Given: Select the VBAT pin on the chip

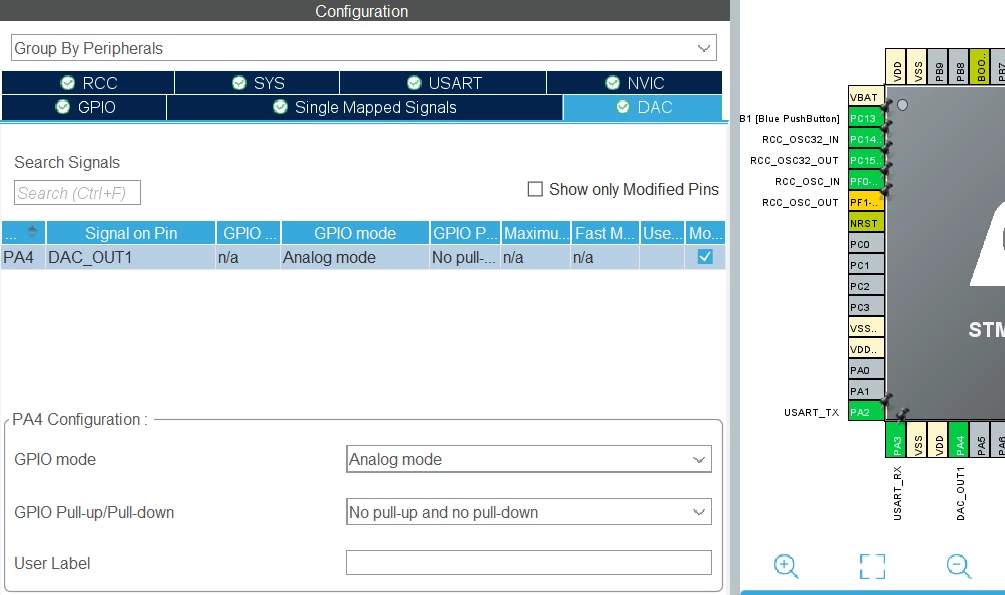Looking at the screenshot, I should pyautogui.click(x=866, y=97).
